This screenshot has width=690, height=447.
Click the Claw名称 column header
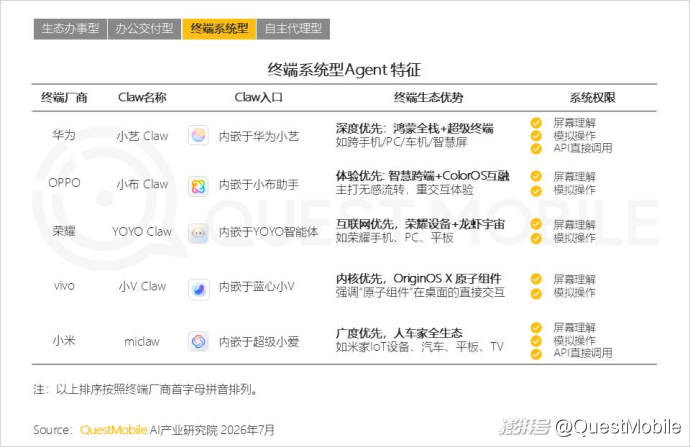[142, 97]
